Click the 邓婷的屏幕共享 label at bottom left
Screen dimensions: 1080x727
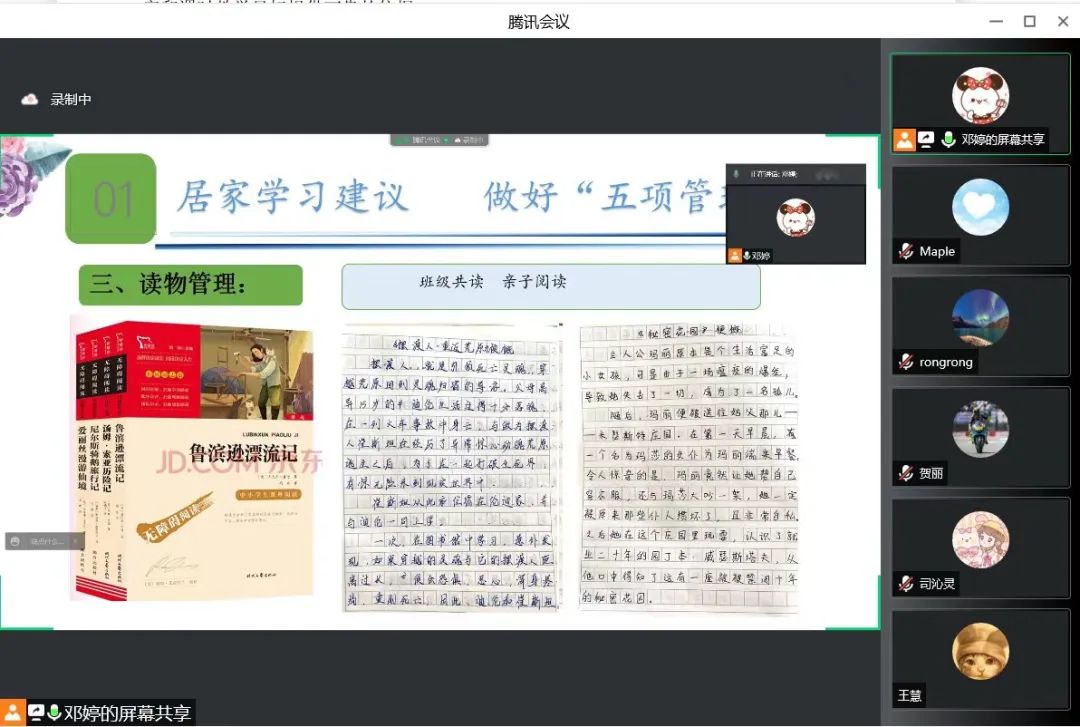click(127, 713)
